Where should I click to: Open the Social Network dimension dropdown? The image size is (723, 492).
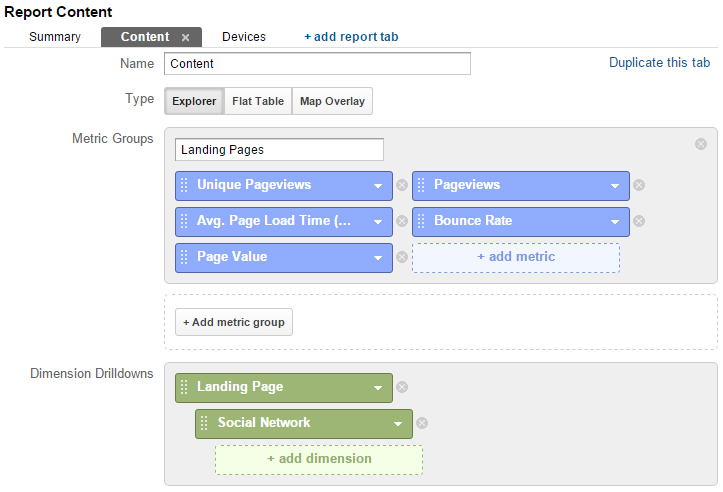pyautogui.click(x=398, y=424)
